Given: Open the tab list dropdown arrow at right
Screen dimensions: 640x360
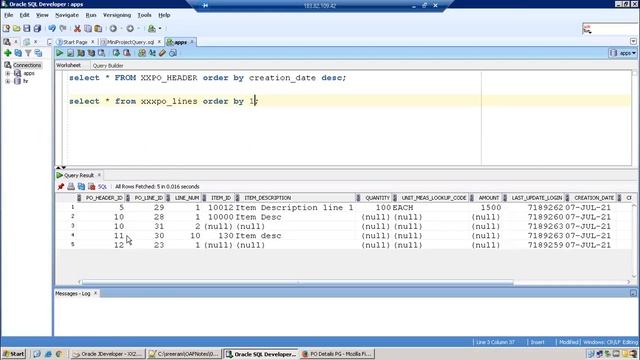Looking at the screenshot, I should [x=633, y=42].
